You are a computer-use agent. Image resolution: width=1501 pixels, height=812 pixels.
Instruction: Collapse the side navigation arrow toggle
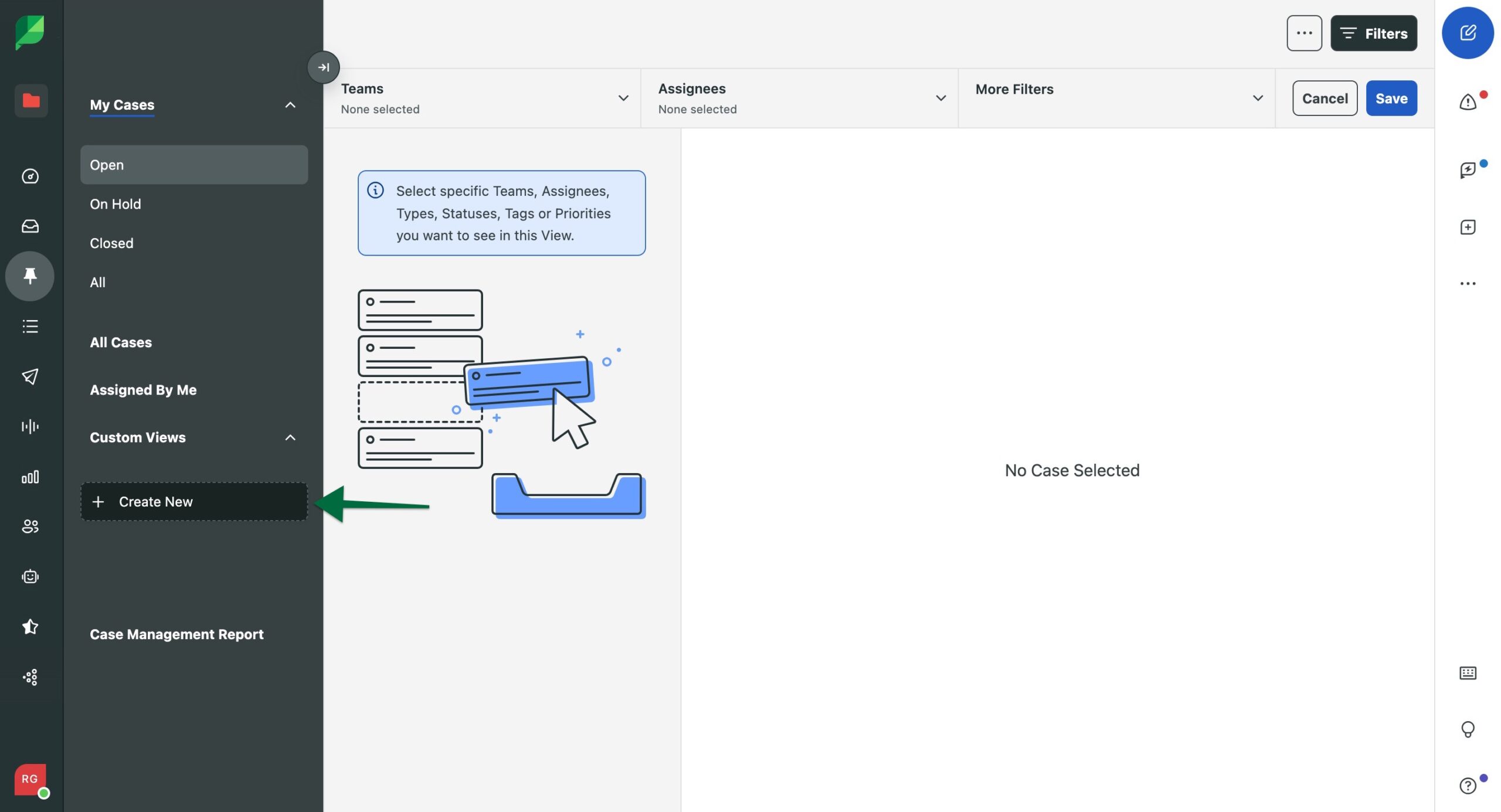tap(324, 67)
